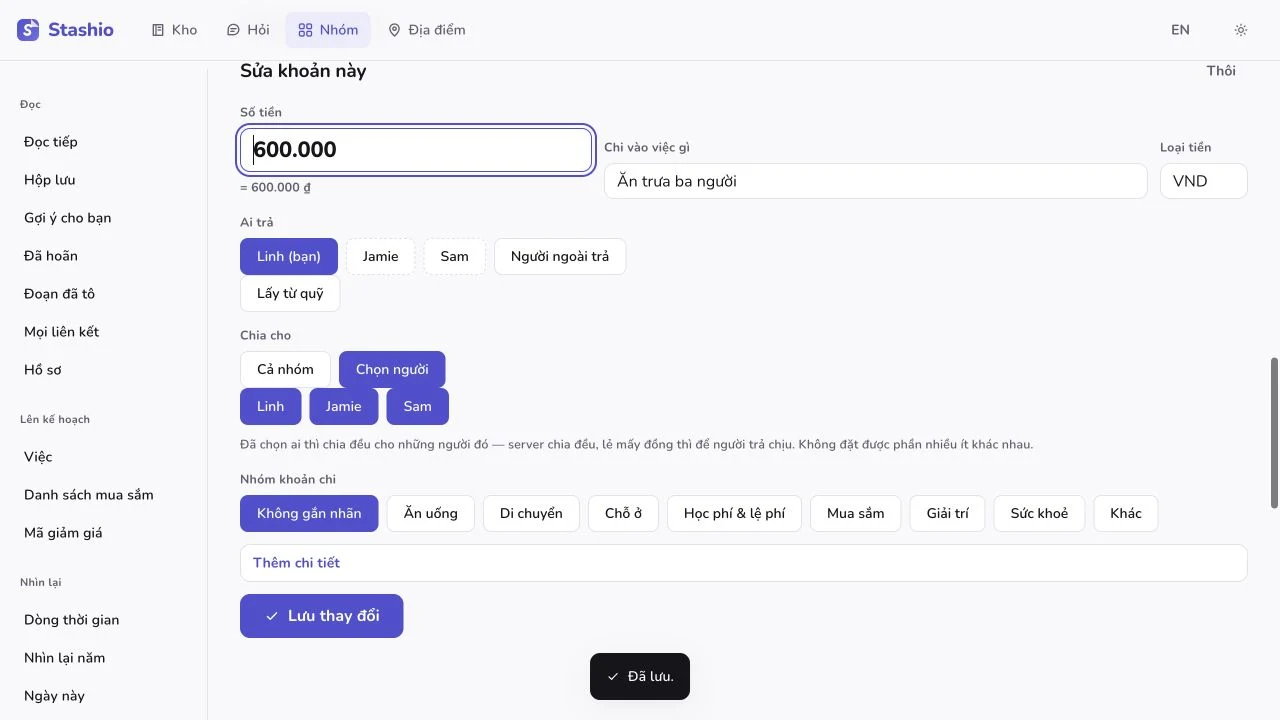This screenshot has width=1280, height=720.
Task: Toggle Jamie chip under Chia cho
Action: coord(343,406)
